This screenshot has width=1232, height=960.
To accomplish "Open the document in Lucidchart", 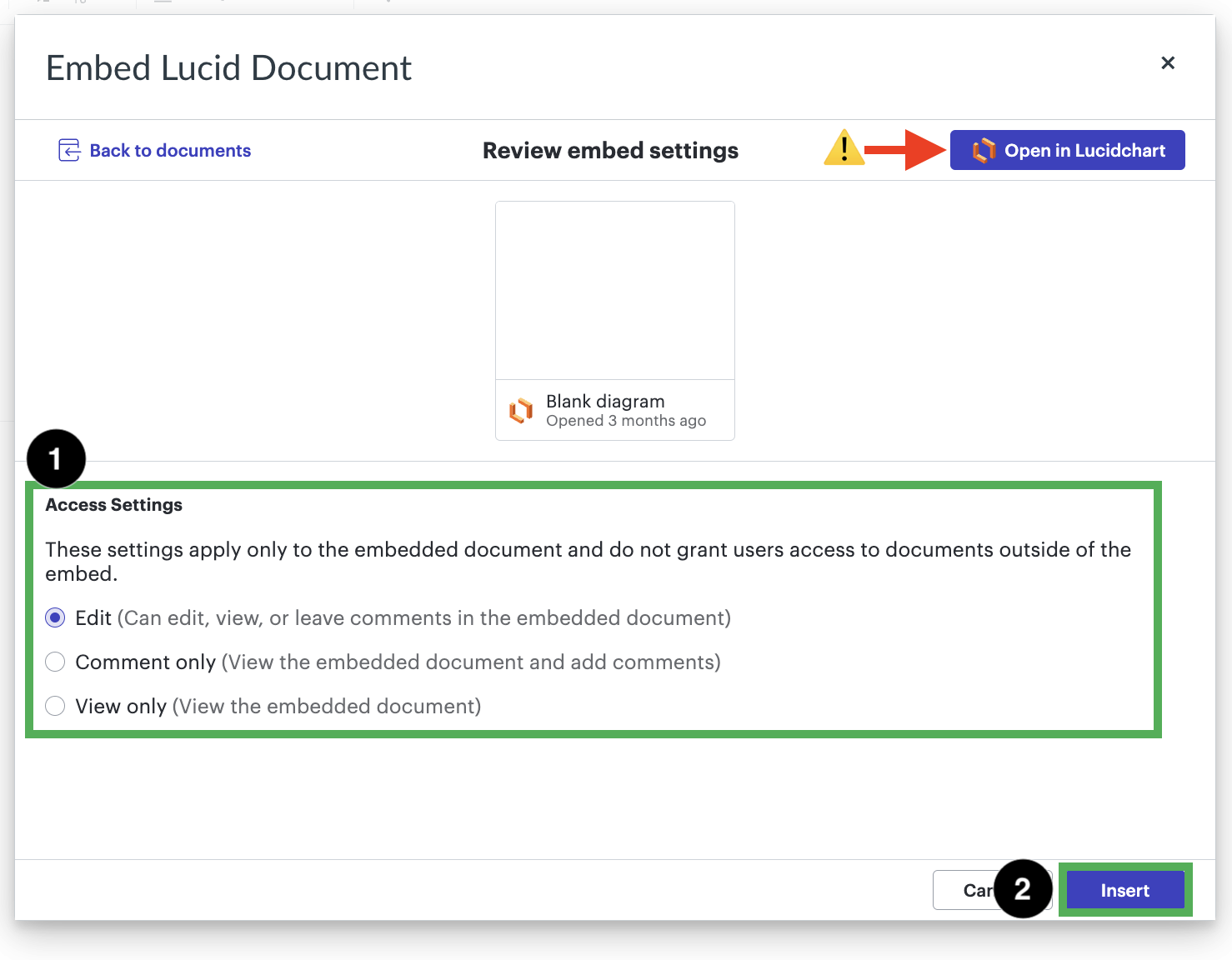I will click(x=1067, y=150).
